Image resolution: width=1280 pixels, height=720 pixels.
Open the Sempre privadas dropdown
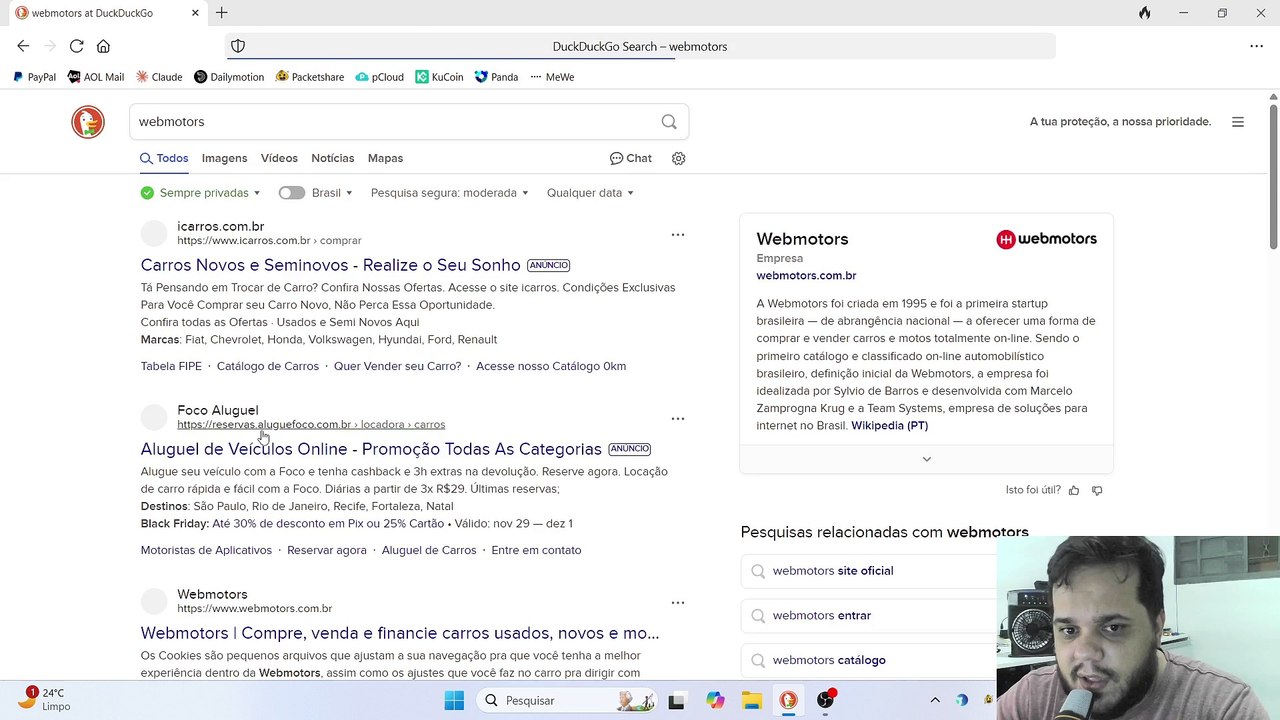tap(201, 193)
